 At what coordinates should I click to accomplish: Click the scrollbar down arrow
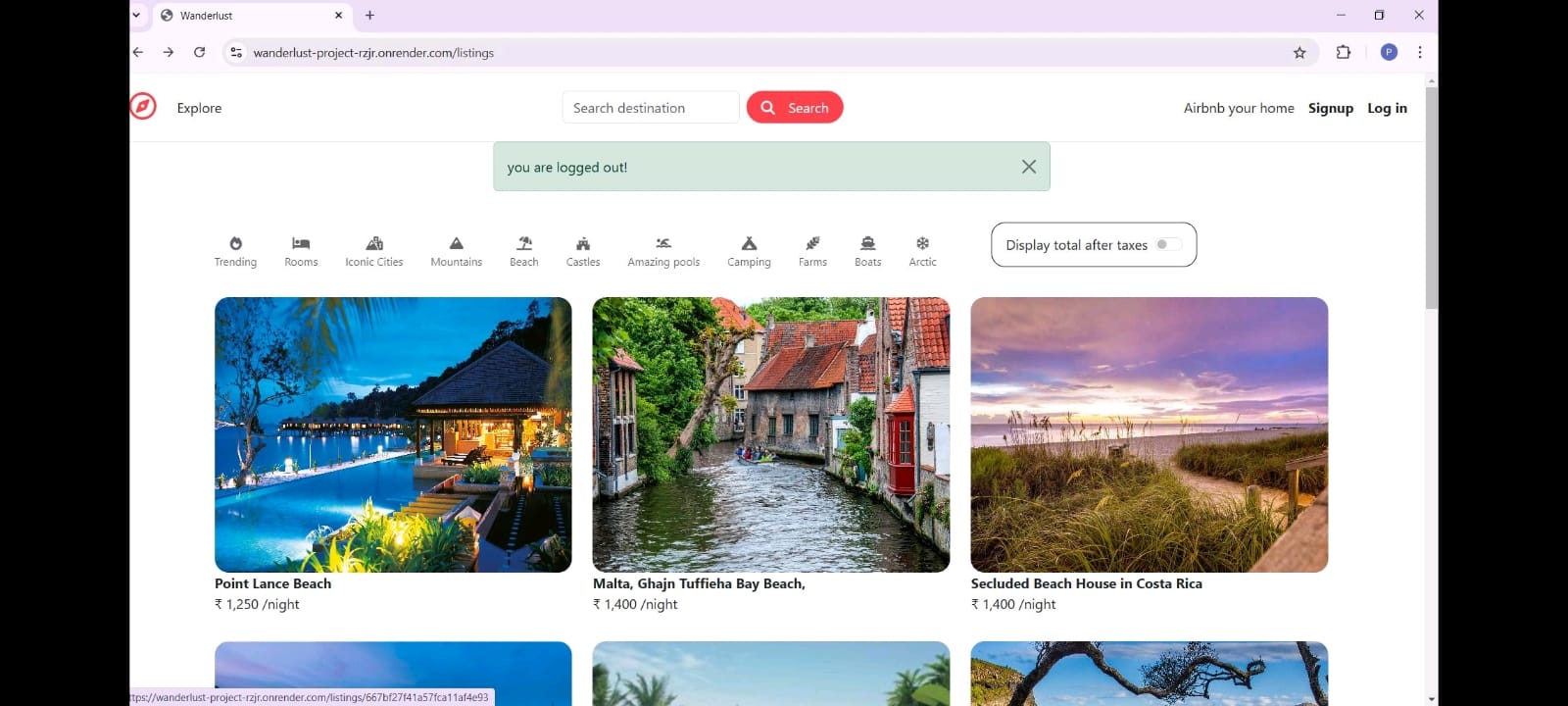click(1432, 699)
